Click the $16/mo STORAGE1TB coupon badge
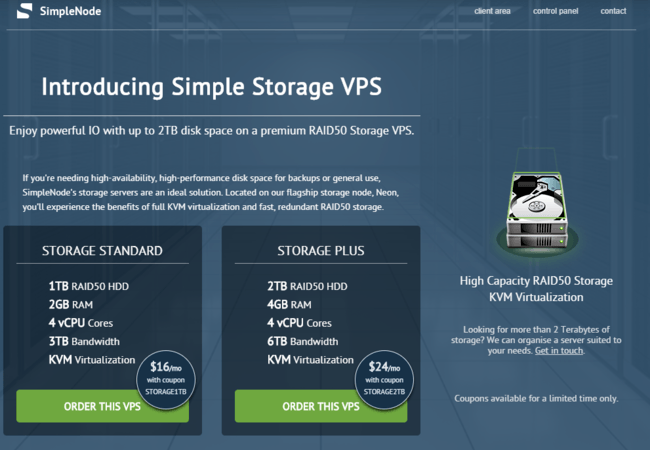This screenshot has height=450, width=650. tap(166, 380)
